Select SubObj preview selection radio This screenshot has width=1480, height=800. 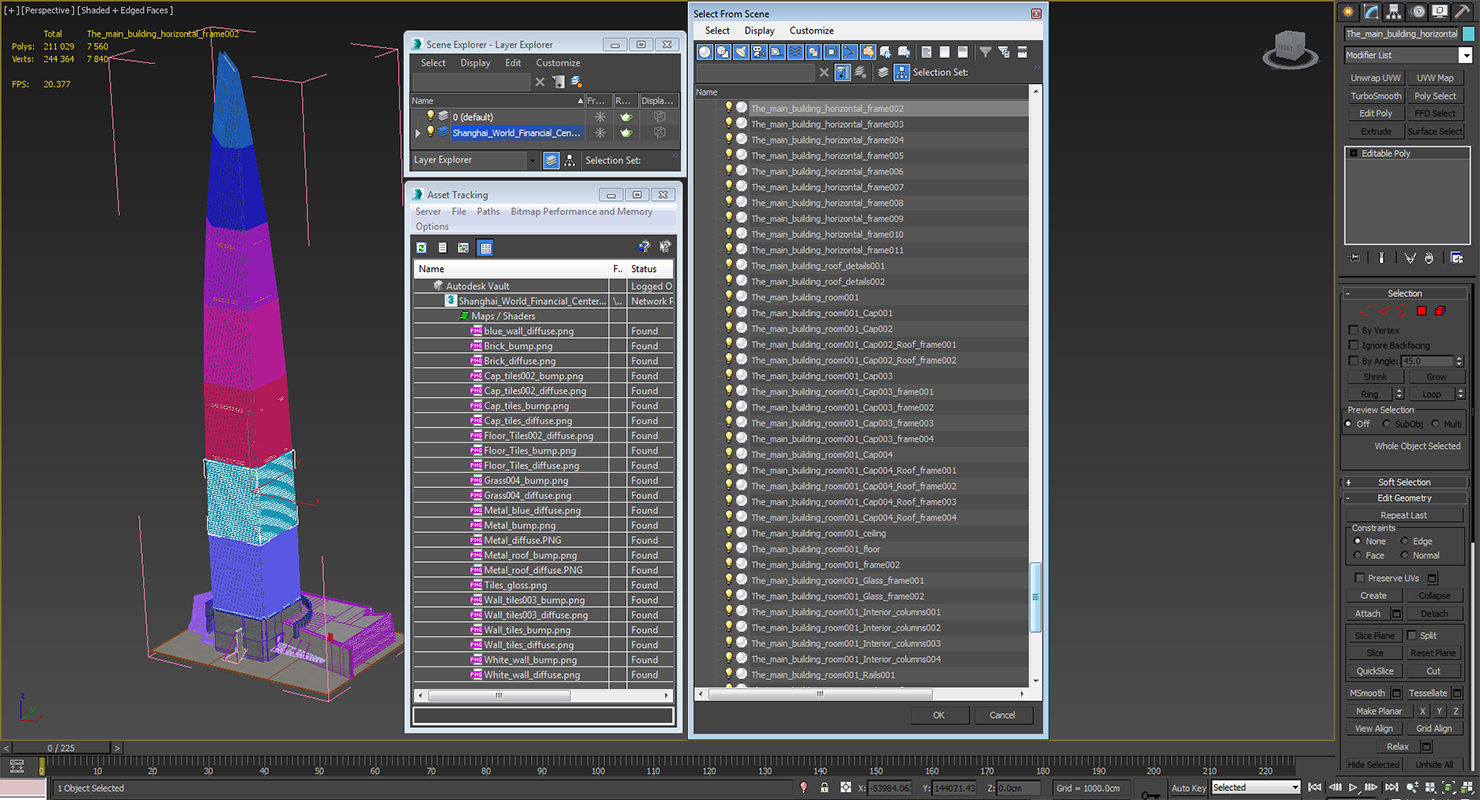coord(1386,424)
